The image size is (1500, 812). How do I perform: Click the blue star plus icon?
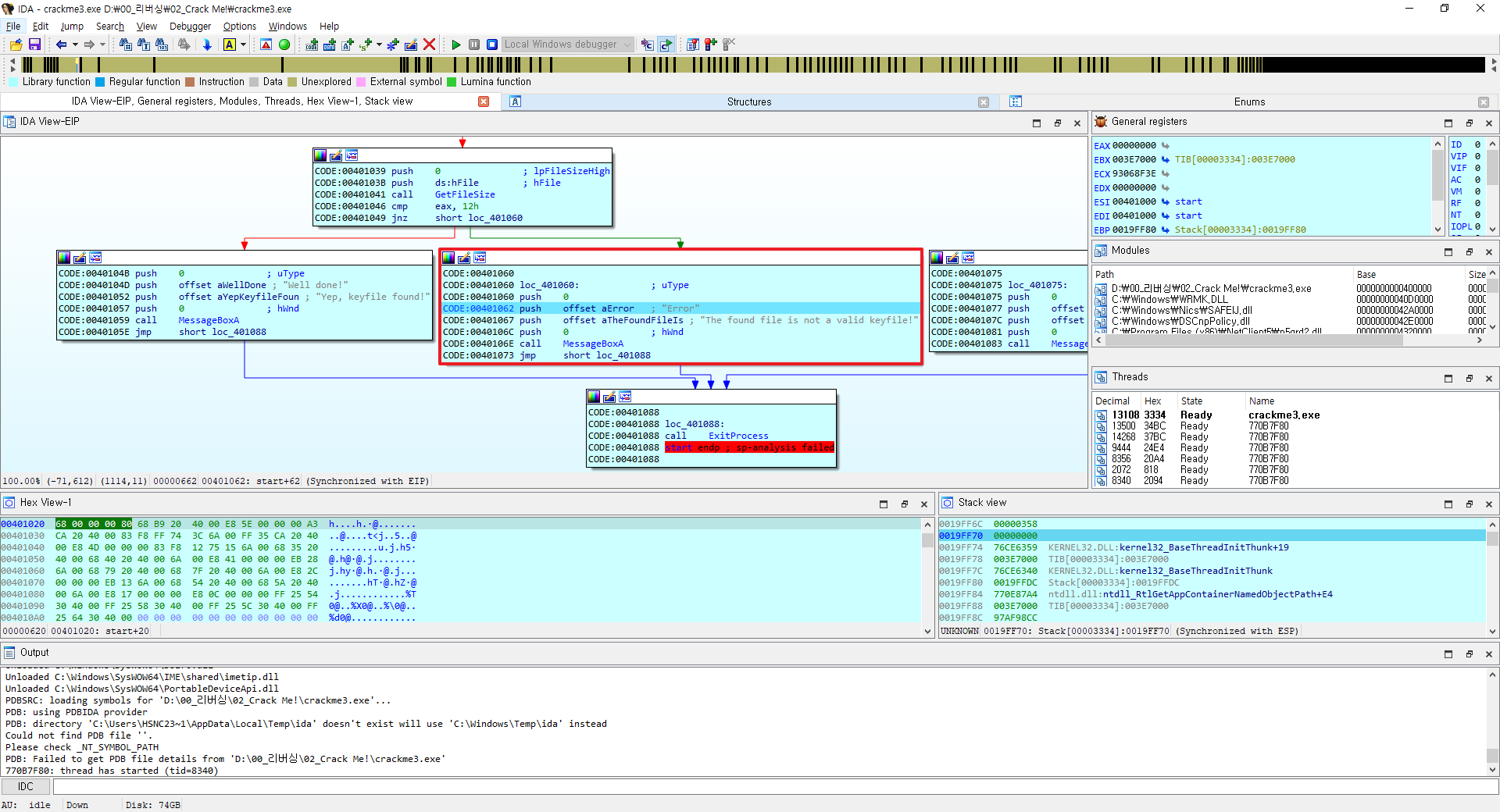pyautogui.click(x=393, y=45)
